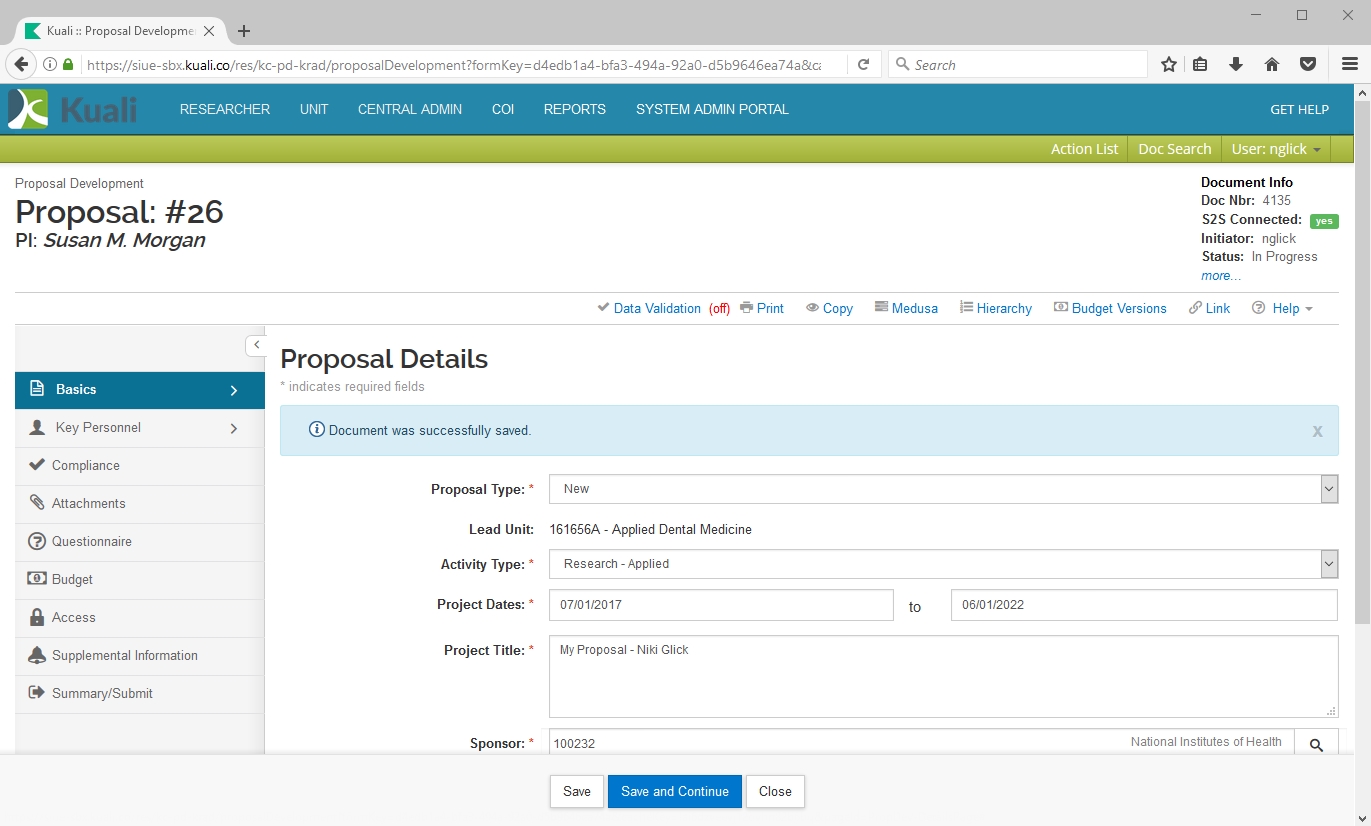1371x826 pixels.
Task: Click the Project Title text area
Action: tap(942, 676)
